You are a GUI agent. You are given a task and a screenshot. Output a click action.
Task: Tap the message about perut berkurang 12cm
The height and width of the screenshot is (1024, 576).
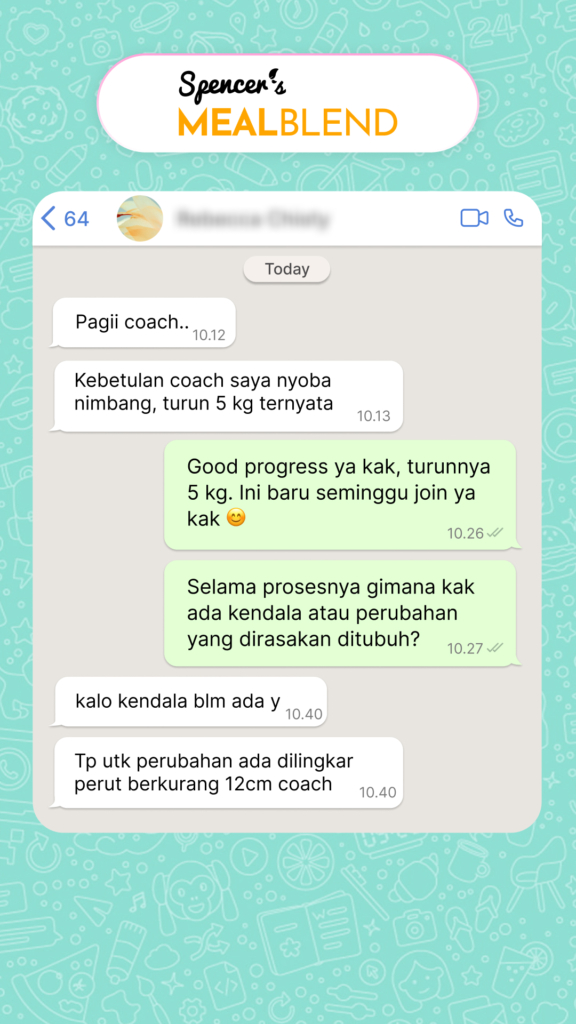[x=228, y=773]
